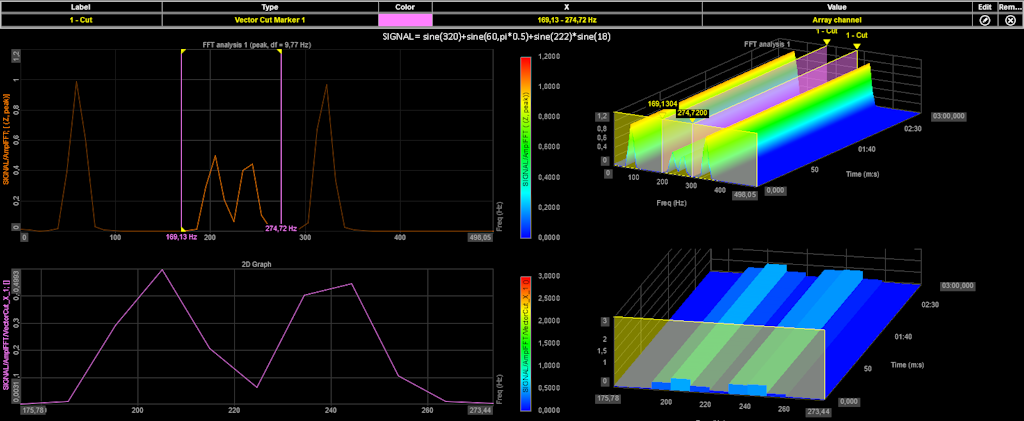Image resolution: width=1024 pixels, height=421 pixels.
Task: Click the 'FFT analysis 1 (peak, df = 9,77 Hz)' title
Action: coord(258,45)
